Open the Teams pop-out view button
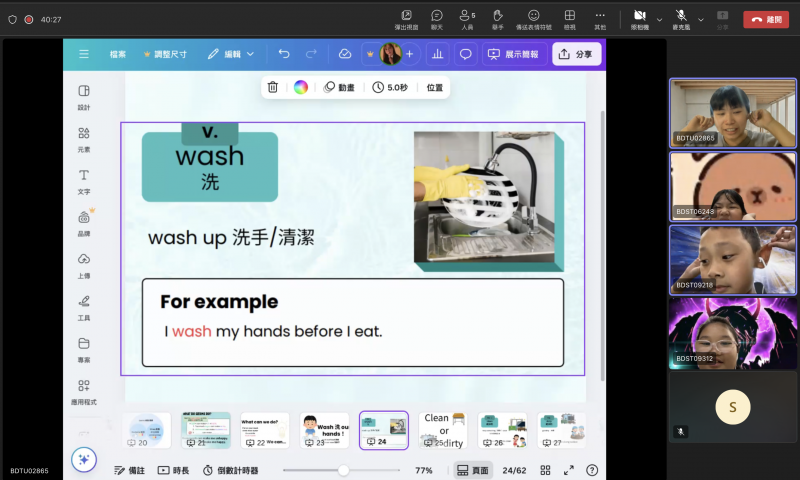Viewport: 800px width, 480px height. point(406,19)
